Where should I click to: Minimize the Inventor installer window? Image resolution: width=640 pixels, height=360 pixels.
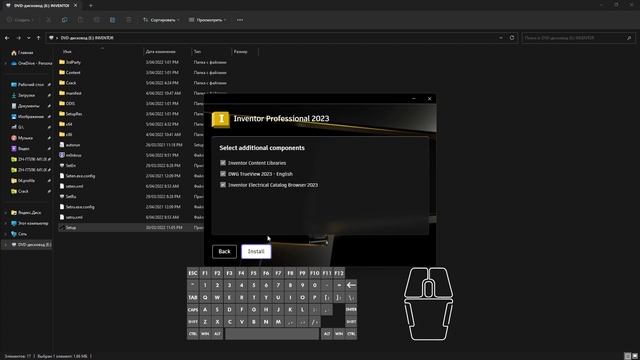(x=414, y=99)
